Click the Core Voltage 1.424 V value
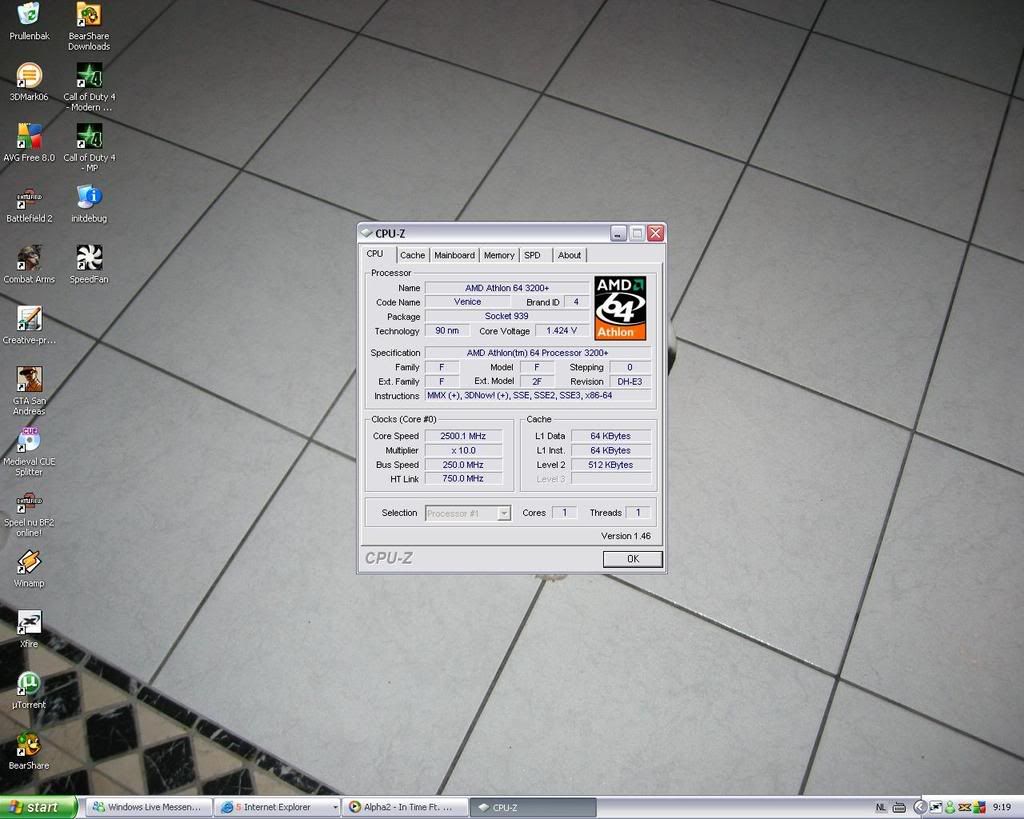 coord(562,330)
